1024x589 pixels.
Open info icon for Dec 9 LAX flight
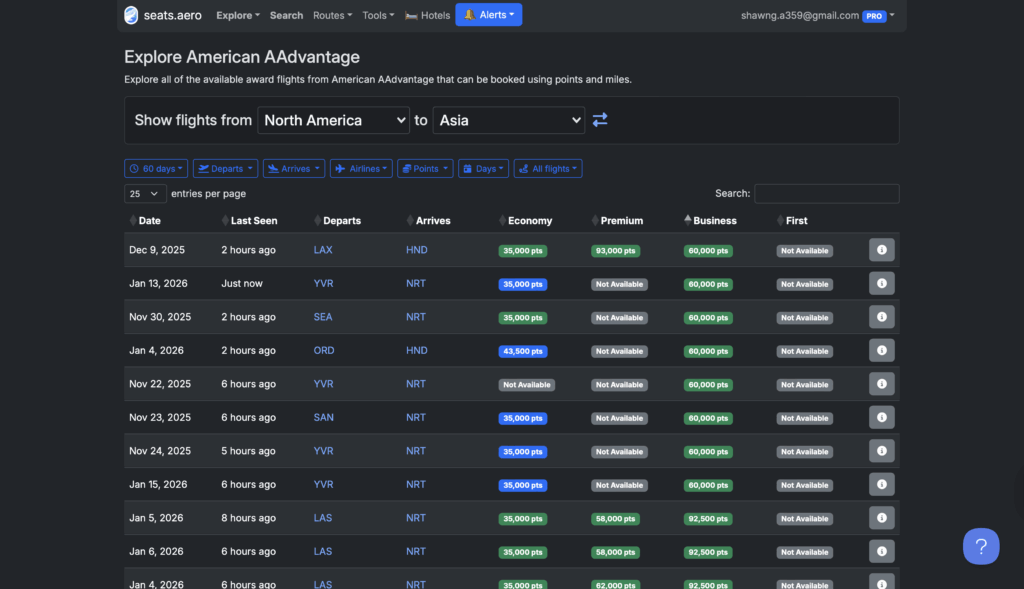[881, 250]
